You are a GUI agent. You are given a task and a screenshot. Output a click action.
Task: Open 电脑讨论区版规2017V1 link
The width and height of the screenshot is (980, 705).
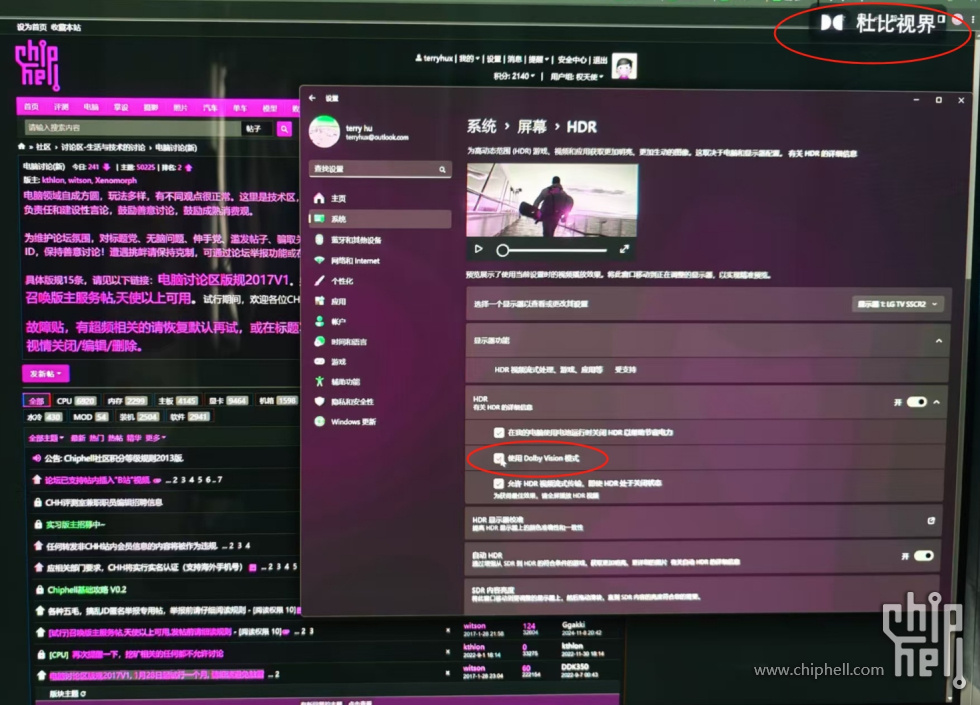pyautogui.click(x=224, y=279)
